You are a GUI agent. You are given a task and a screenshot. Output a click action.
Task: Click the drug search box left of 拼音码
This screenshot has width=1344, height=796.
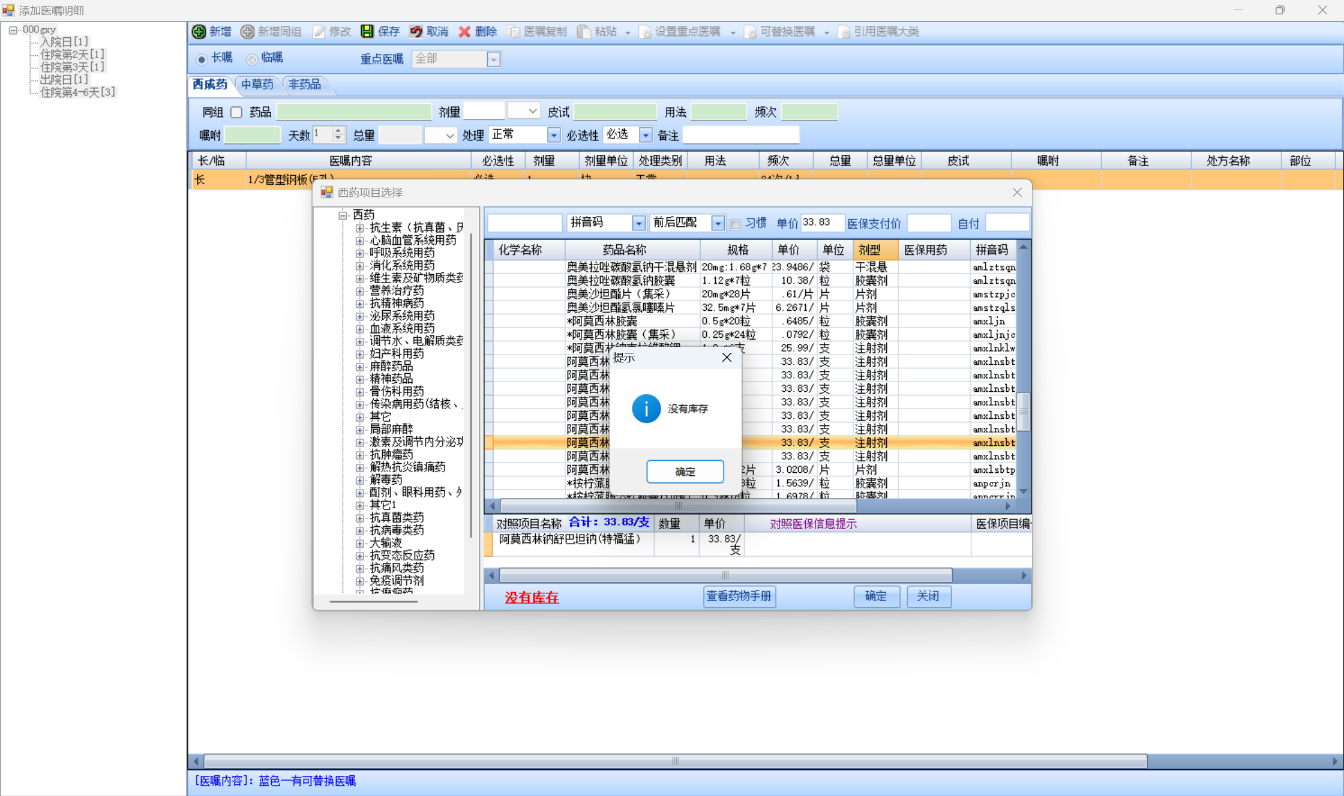(x=525, y=223)
